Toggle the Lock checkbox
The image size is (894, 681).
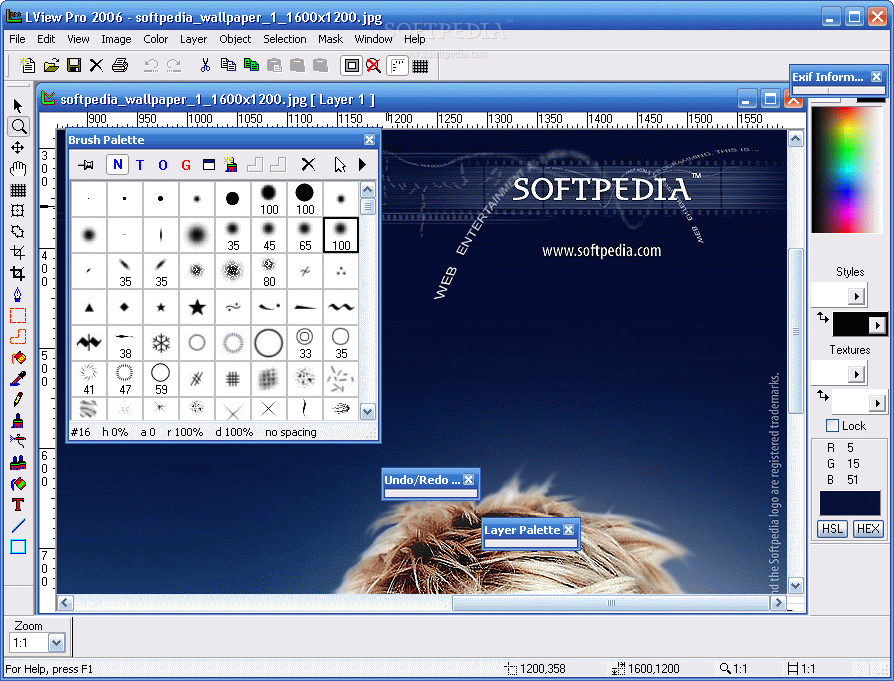(832, 425)
